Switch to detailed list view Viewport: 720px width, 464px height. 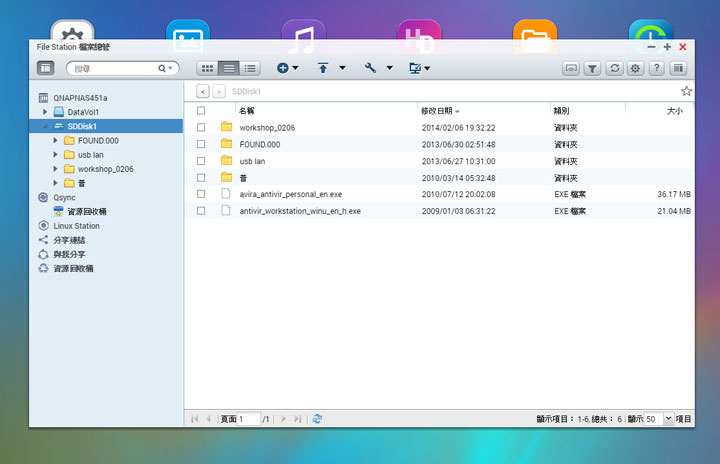coord(250,68)
